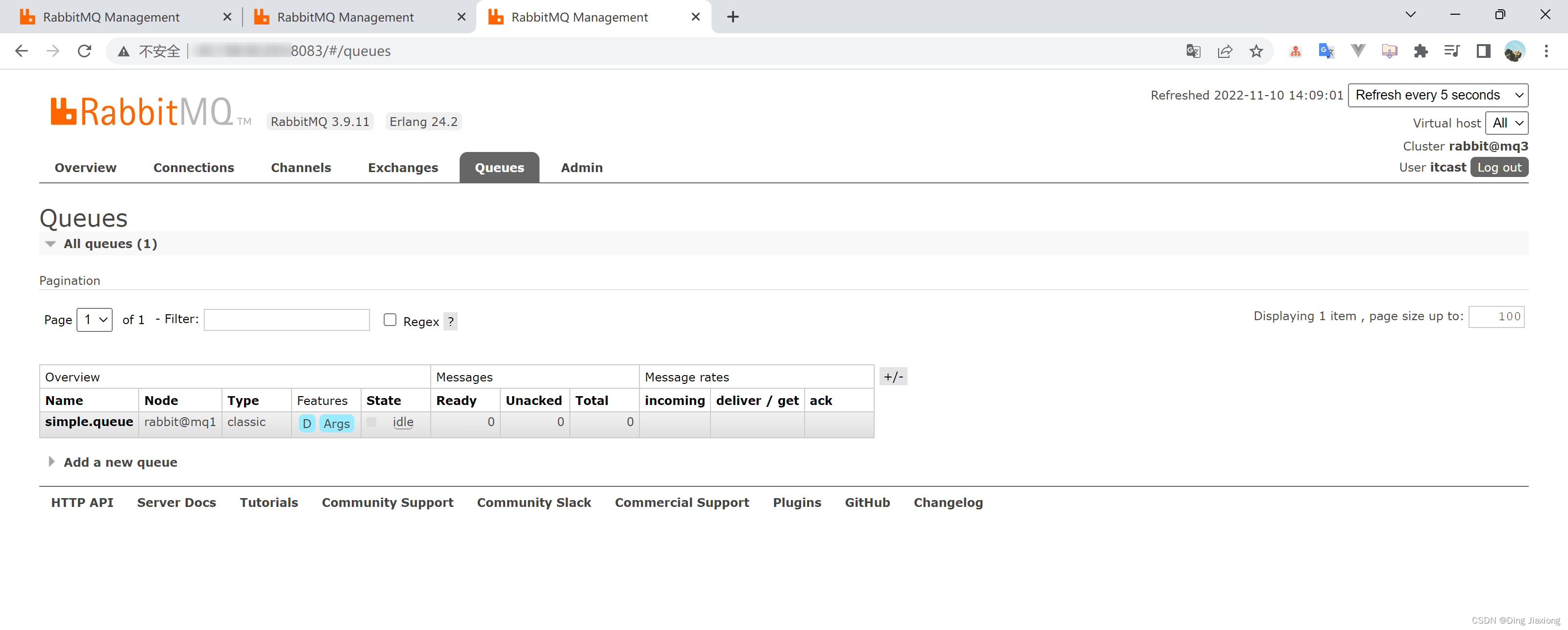
Task: Click the RabbitMQ logo
Action: click(x=150, y=112)
